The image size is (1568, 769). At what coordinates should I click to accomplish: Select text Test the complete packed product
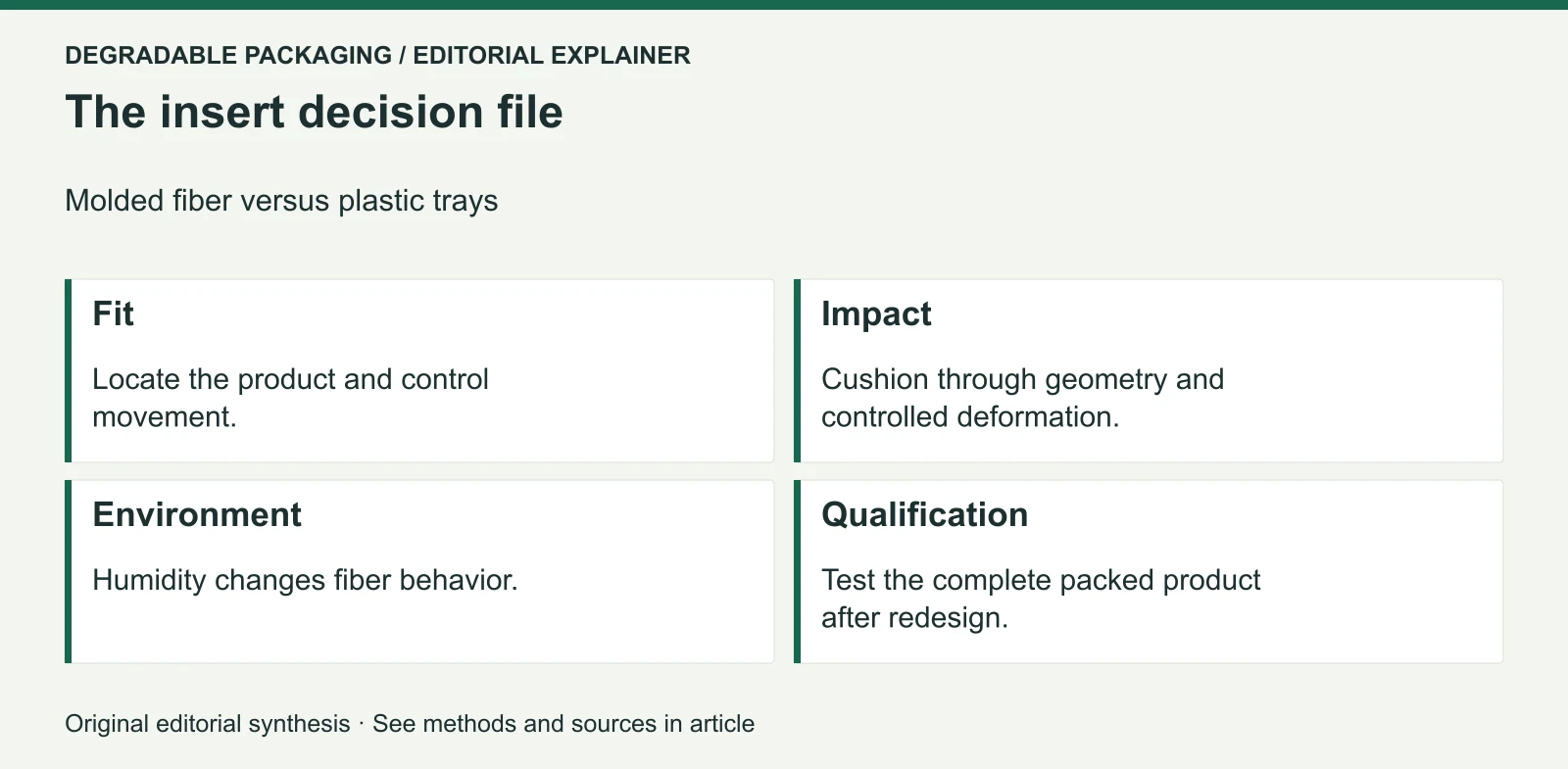click(x=1041, y=580)
